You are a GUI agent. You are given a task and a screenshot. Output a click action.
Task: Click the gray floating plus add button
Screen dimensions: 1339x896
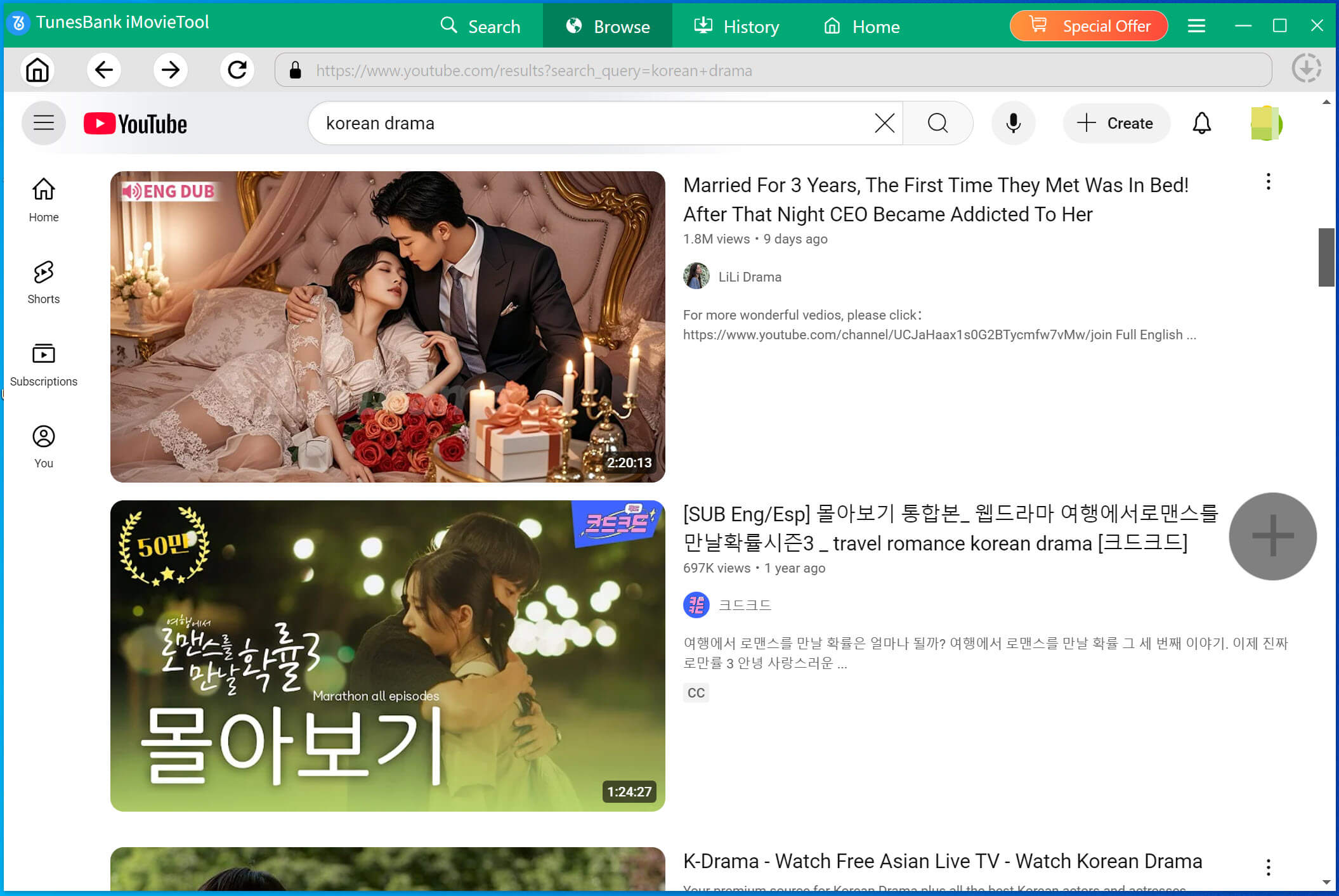pos(1272,536)
